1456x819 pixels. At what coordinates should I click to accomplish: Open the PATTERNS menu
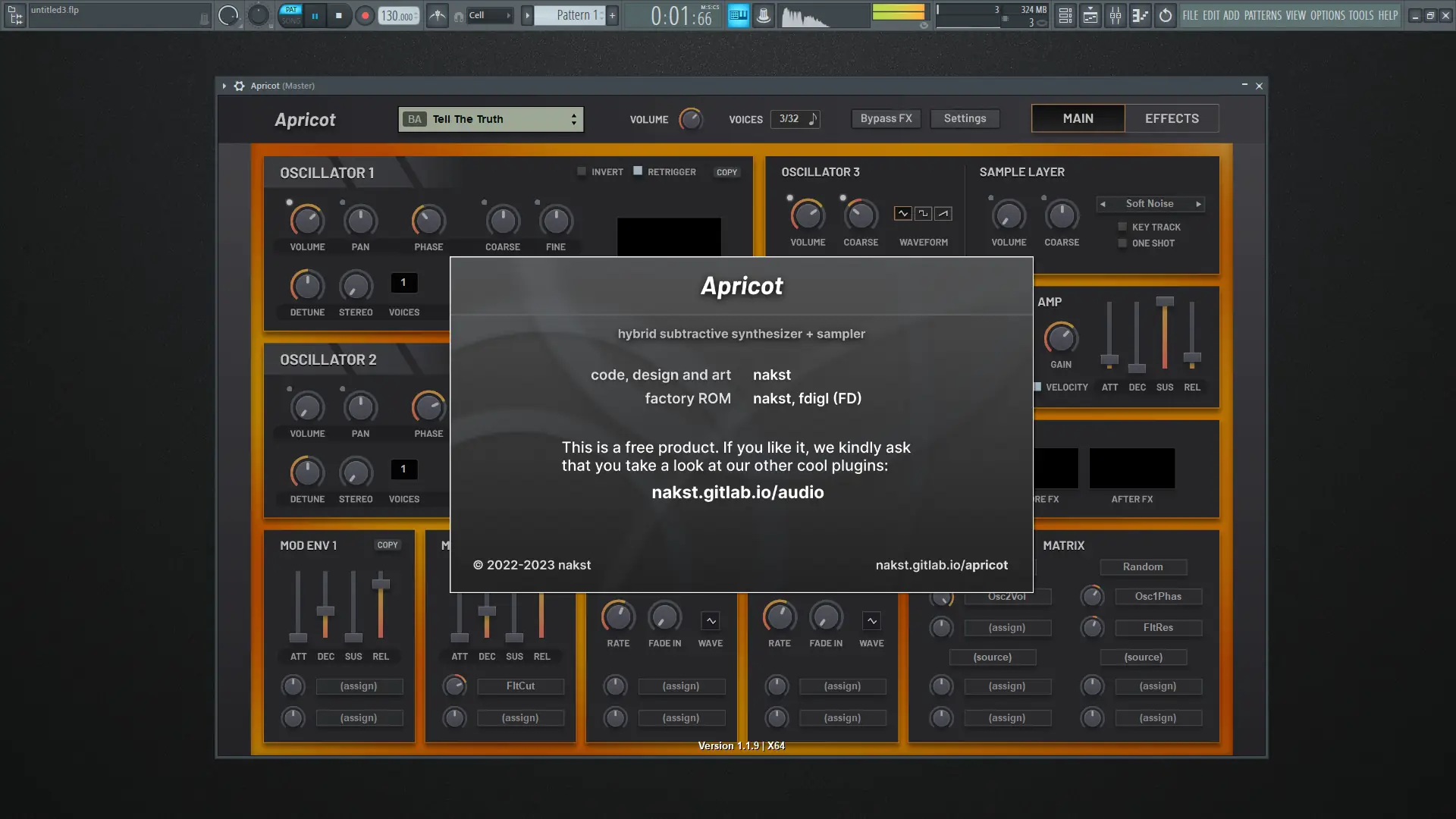coord(1263,15)
